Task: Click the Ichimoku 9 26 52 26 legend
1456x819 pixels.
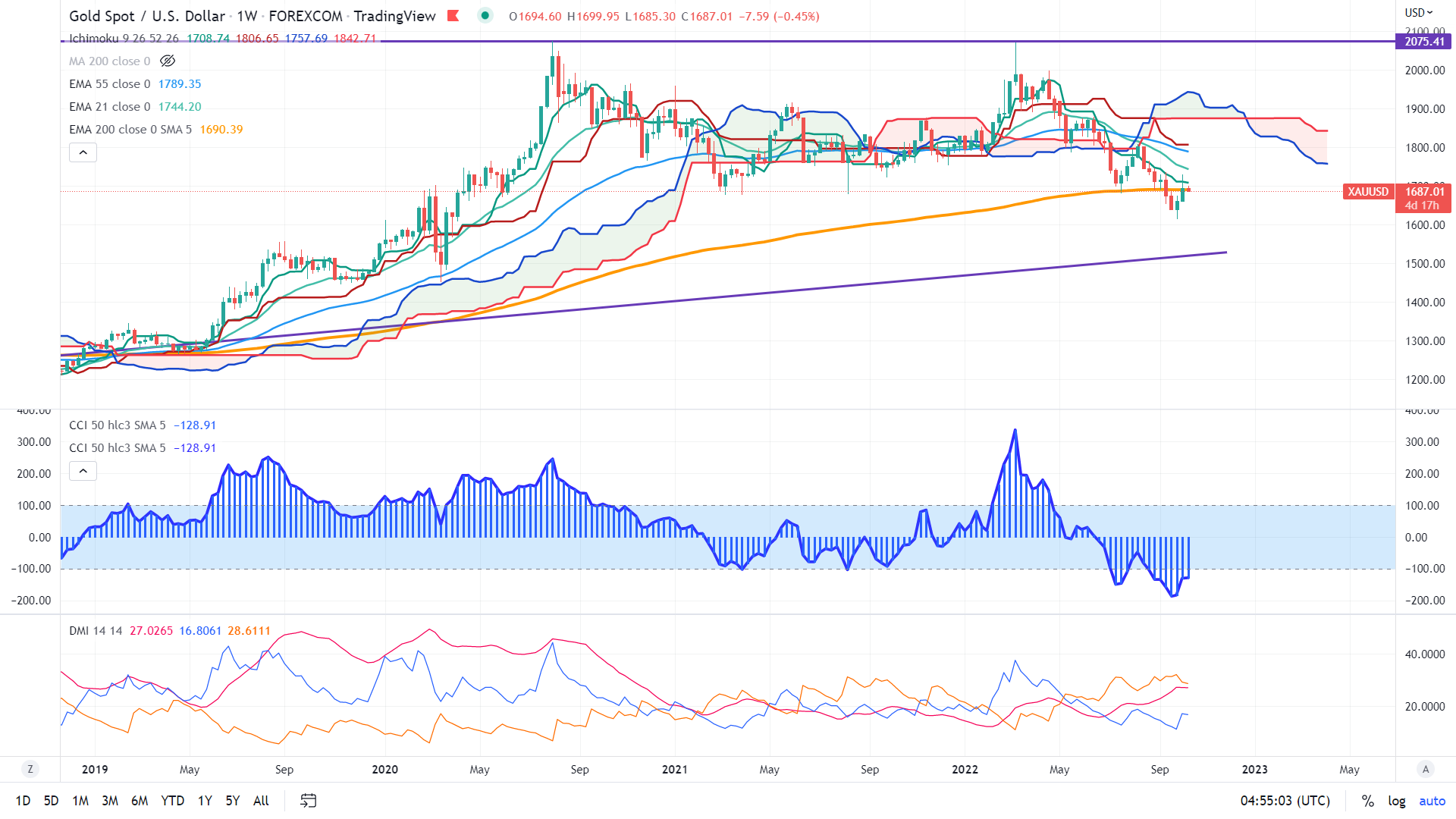Action: tap(124, 39)
